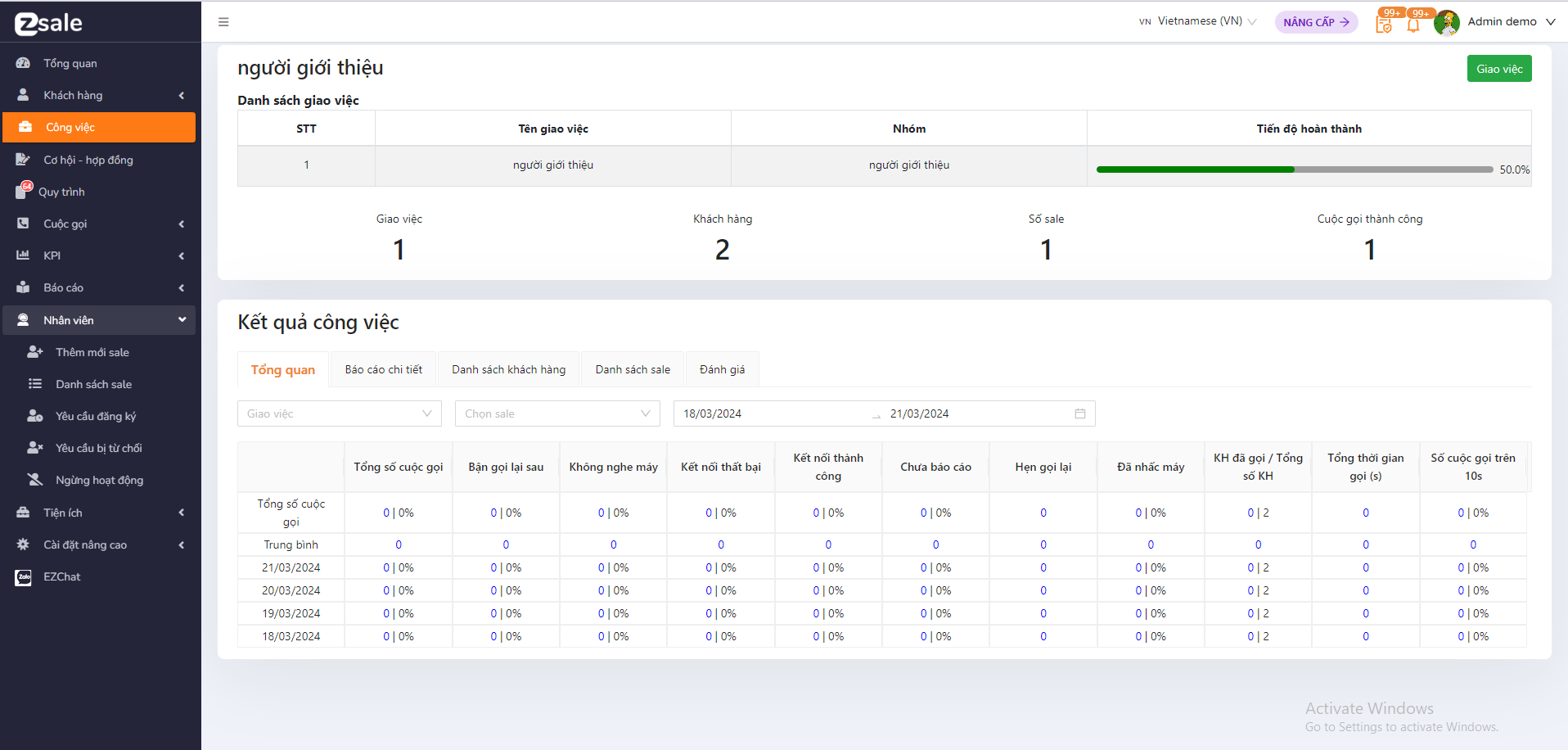The image size is (1568, 750).
Task: Collapse the Nhân viên submenu arrow
Action: 182,320
